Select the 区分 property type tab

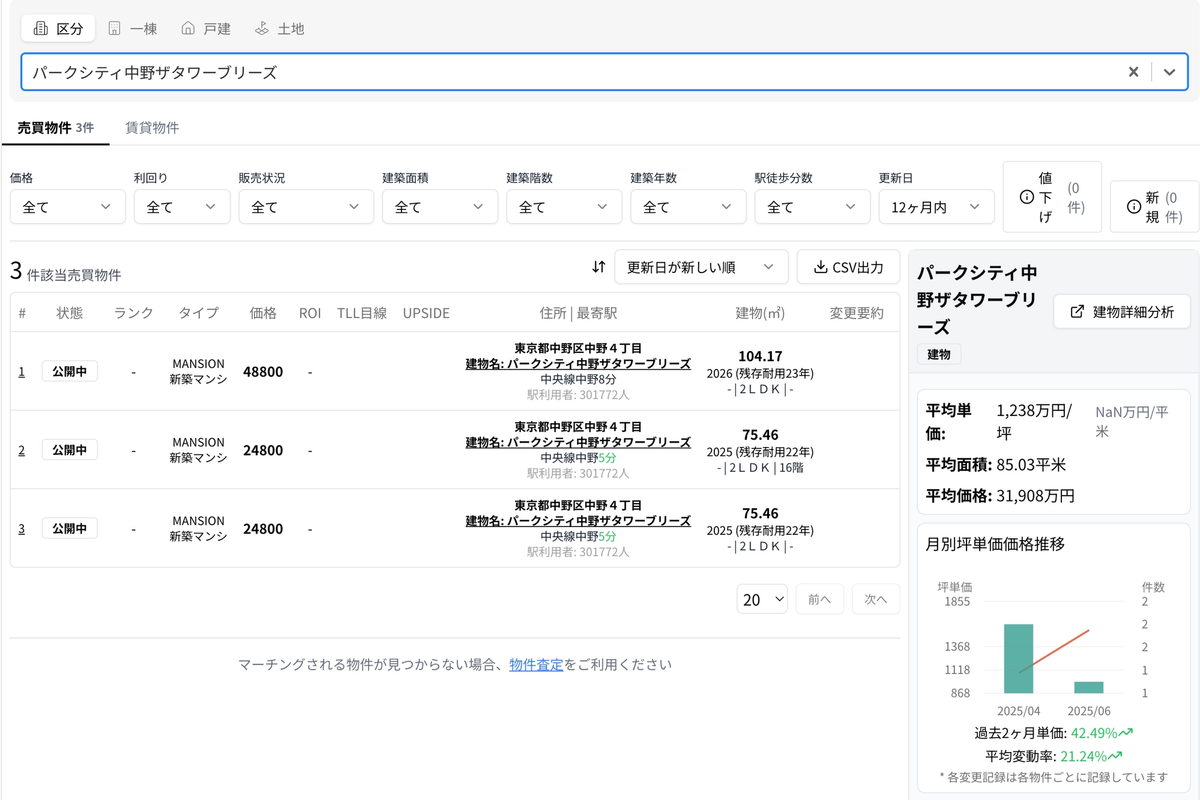[x=58, y=28]
